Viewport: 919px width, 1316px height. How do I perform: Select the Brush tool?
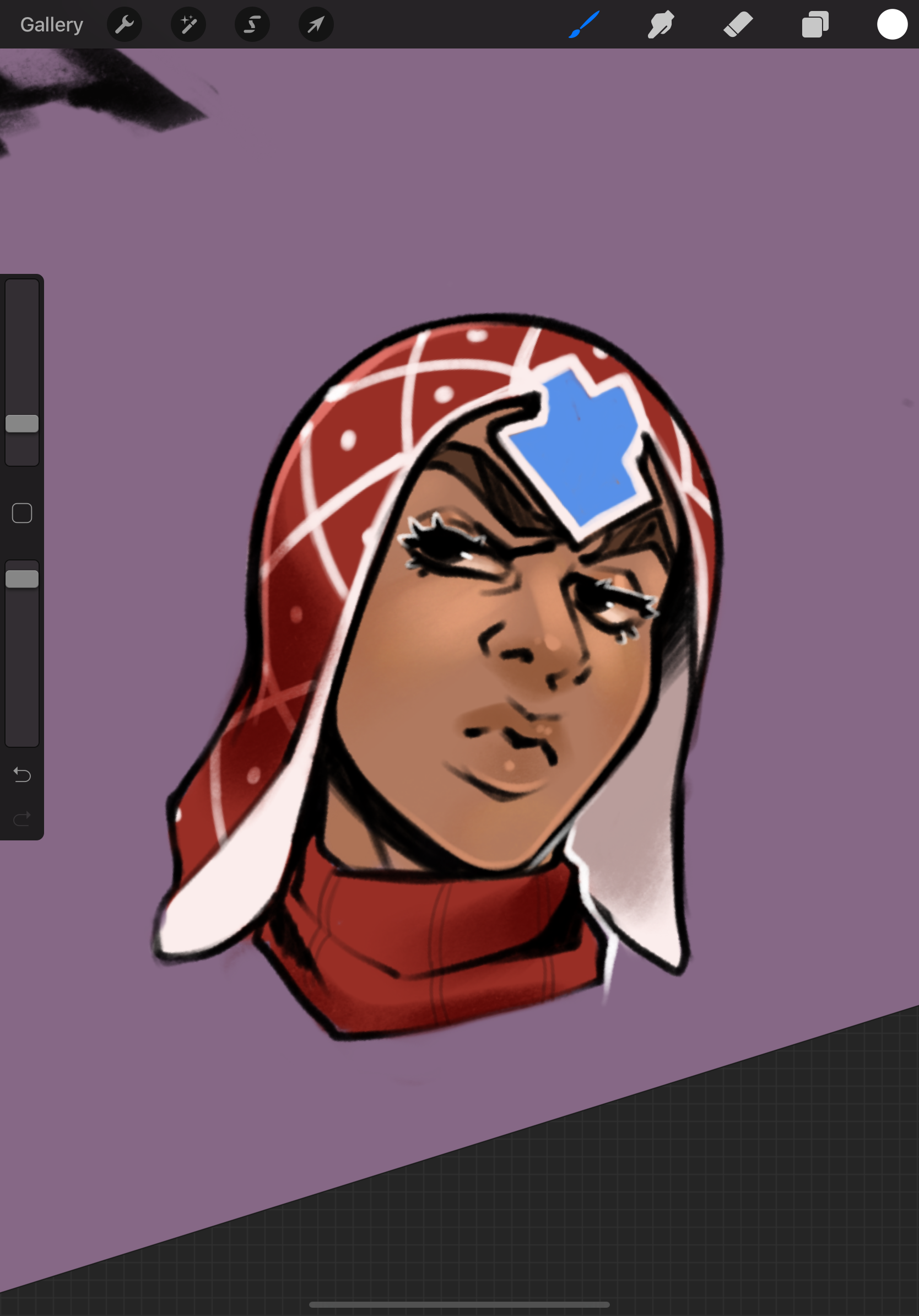585,25
